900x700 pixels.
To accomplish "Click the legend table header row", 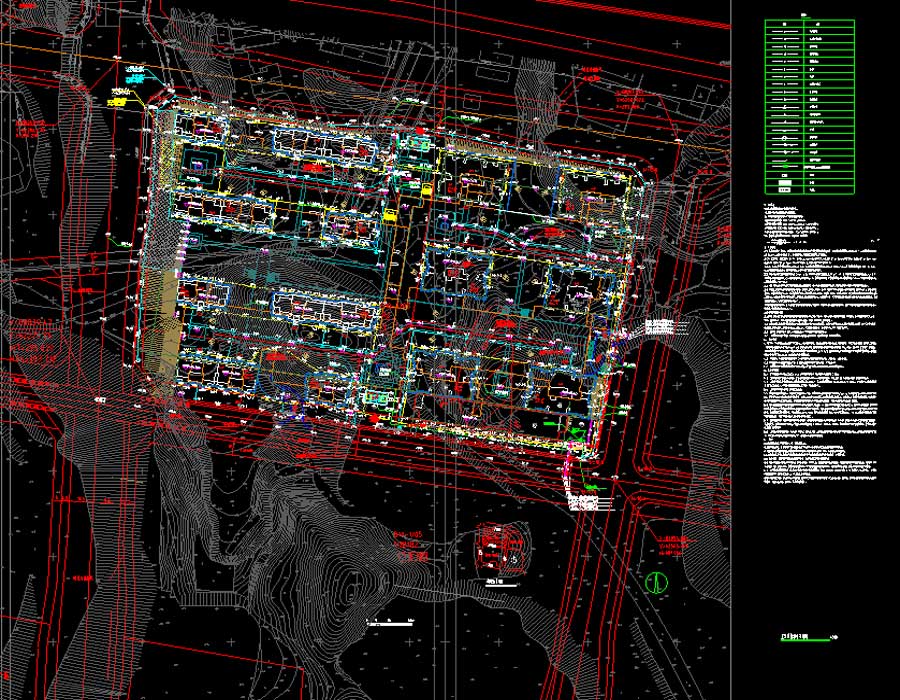I will (x=809, y=25).
